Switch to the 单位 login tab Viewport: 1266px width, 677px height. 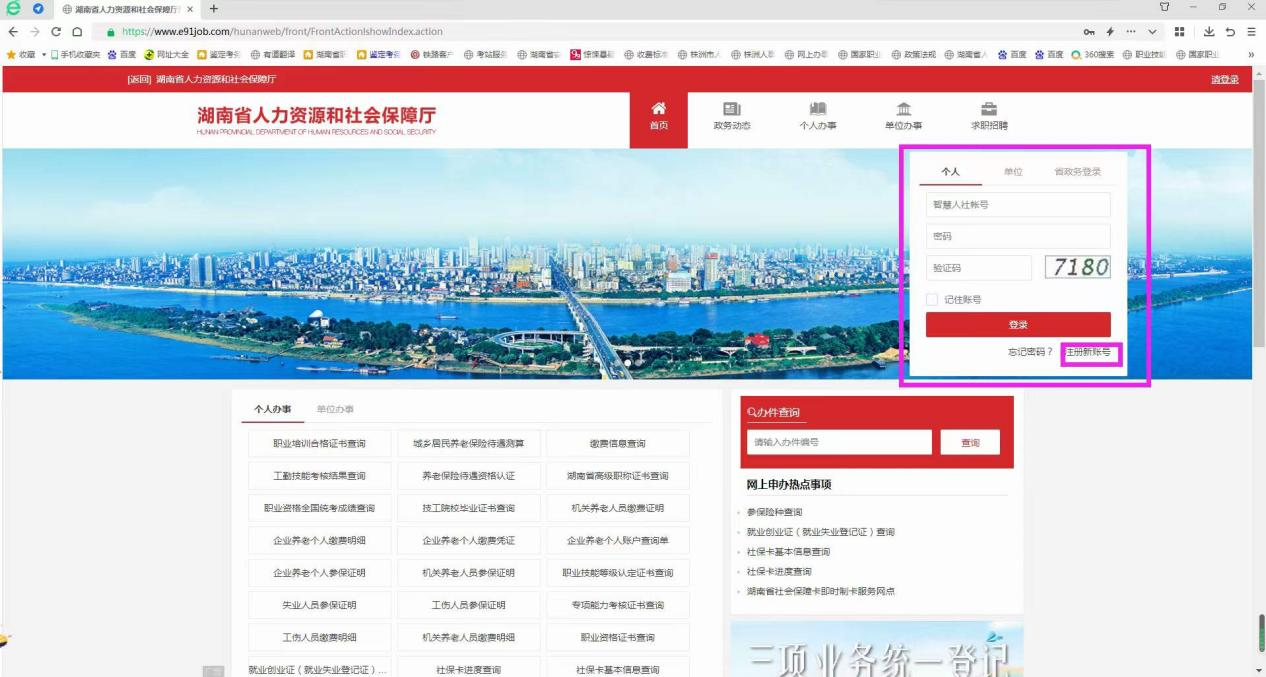tap(1012, 172)
